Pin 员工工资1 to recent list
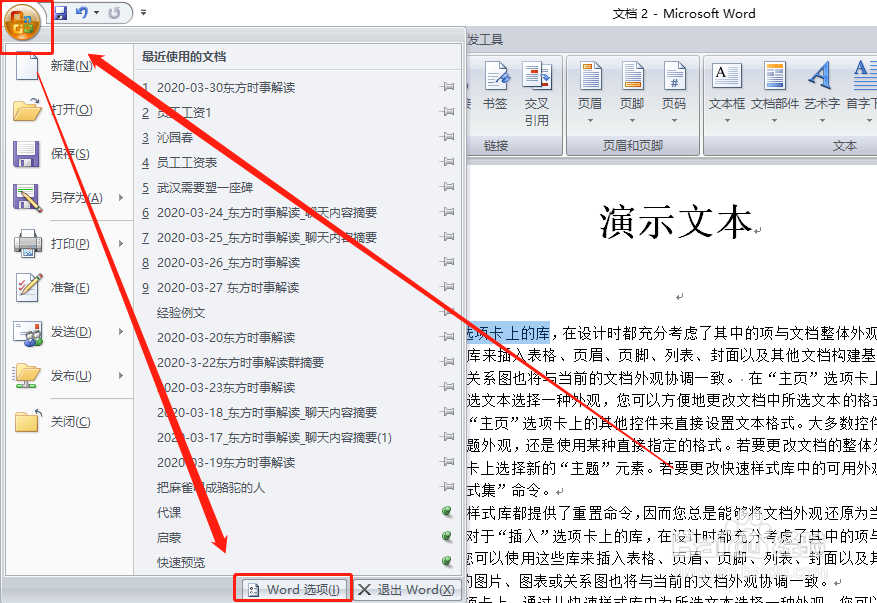The height and width of the screenshot is (603, 877). (x=446, y=112)
